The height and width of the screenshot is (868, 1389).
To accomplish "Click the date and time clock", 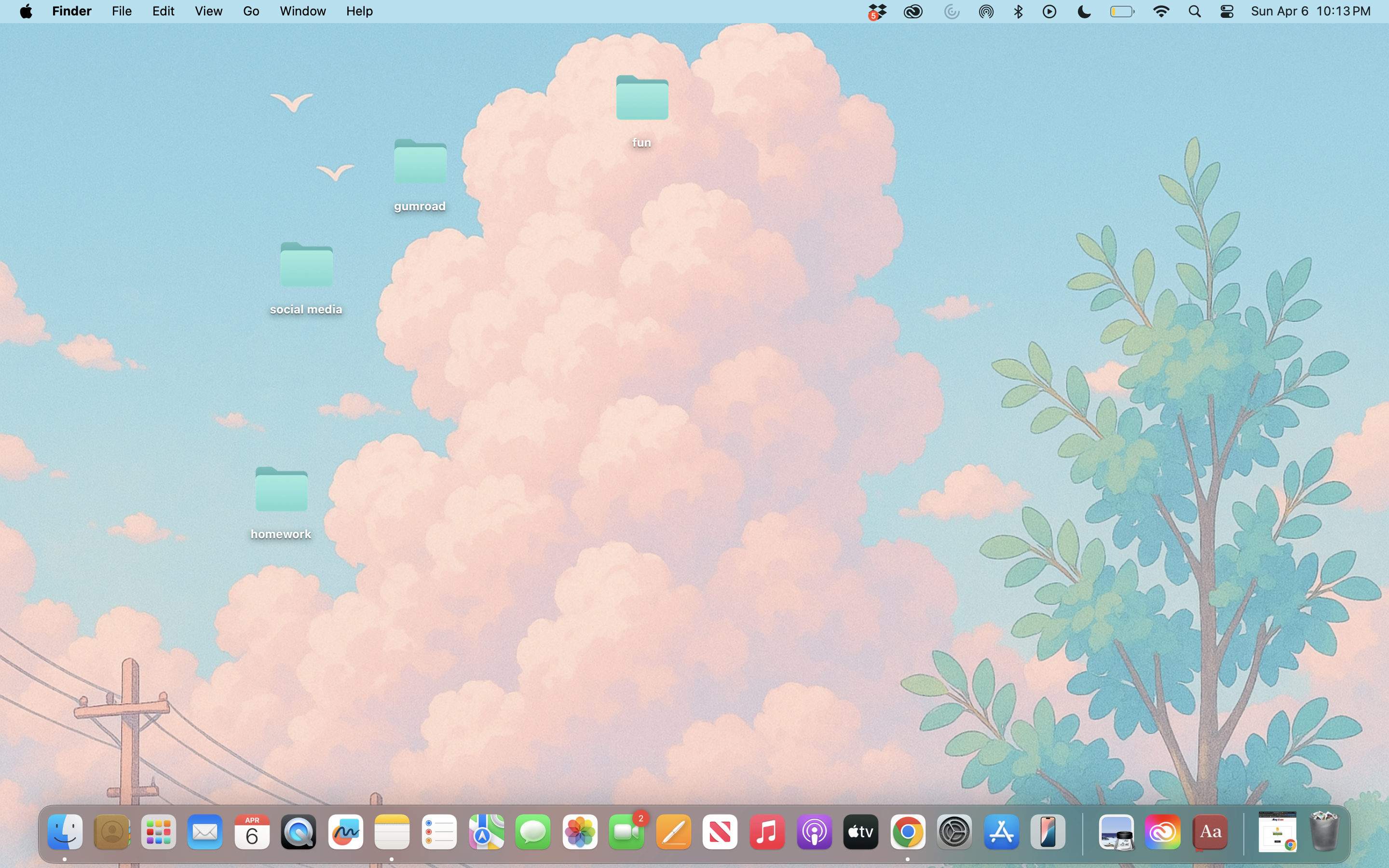I will tap(1310, 12).
